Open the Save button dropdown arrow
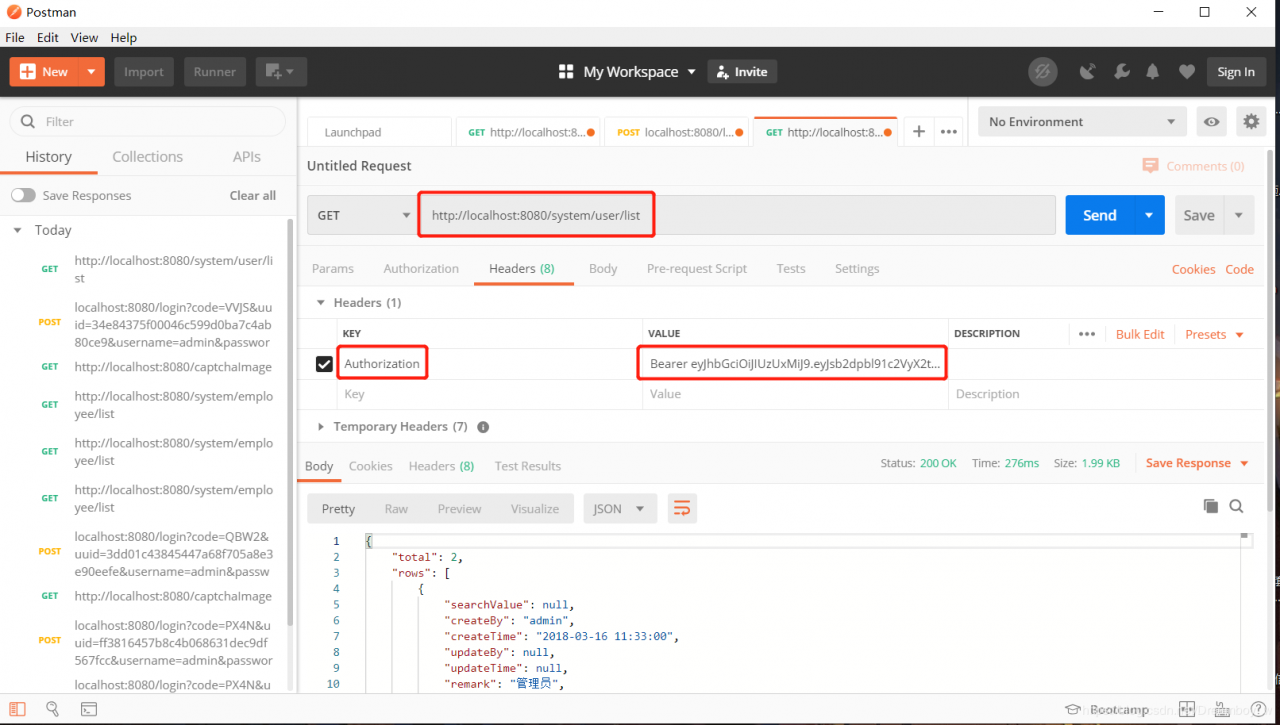1280x725 pixels. click(1240, 215)
